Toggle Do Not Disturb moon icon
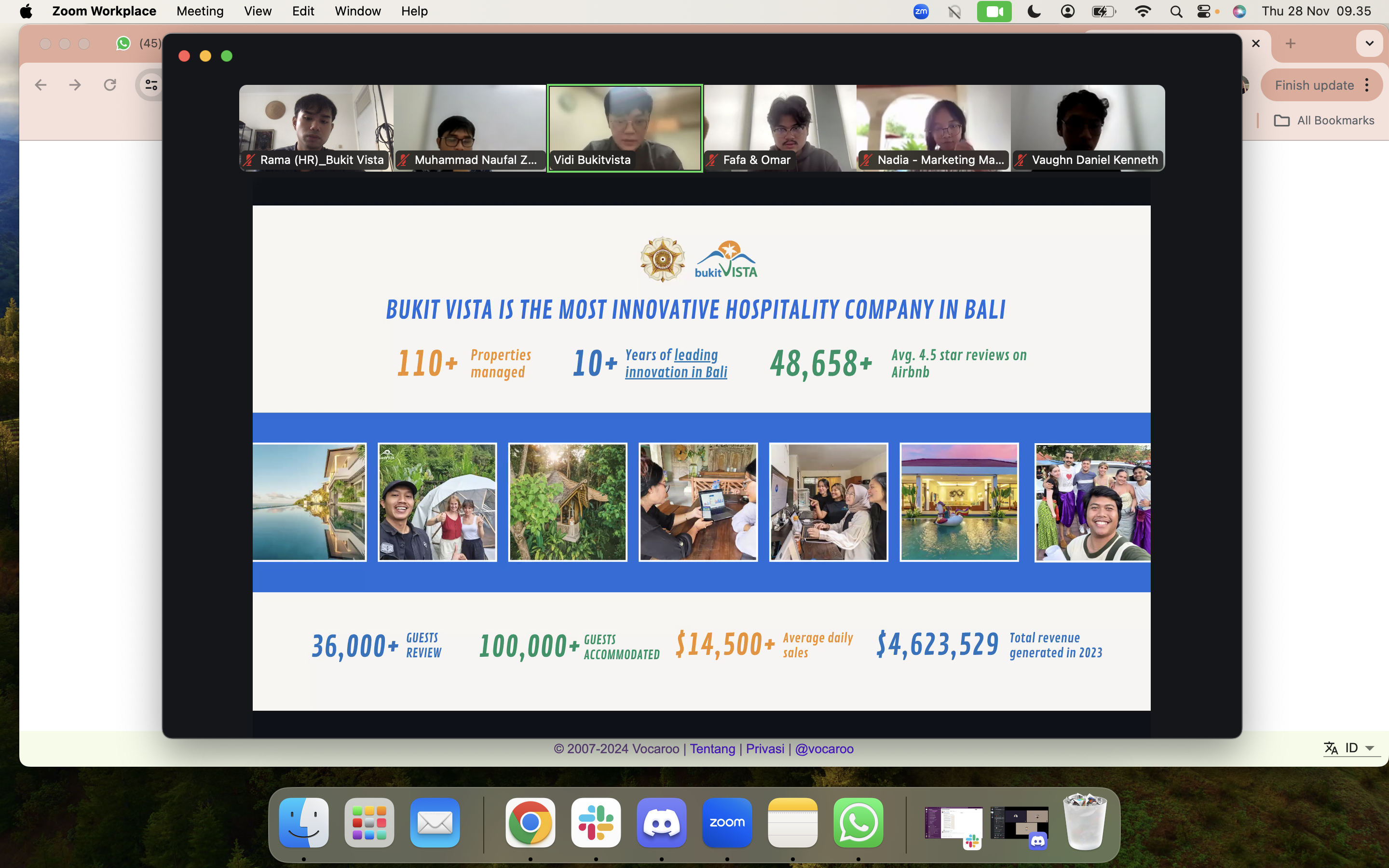1389x868 pixels. point(1034,12)
